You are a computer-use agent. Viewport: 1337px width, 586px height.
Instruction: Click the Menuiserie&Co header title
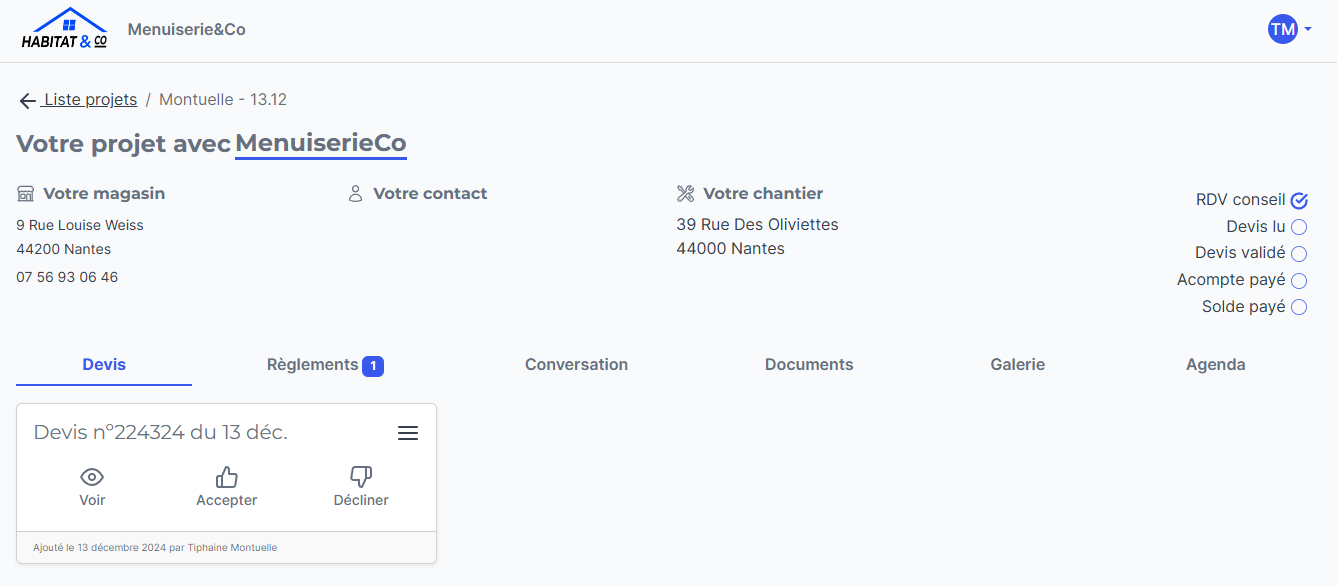coord(187,30)
